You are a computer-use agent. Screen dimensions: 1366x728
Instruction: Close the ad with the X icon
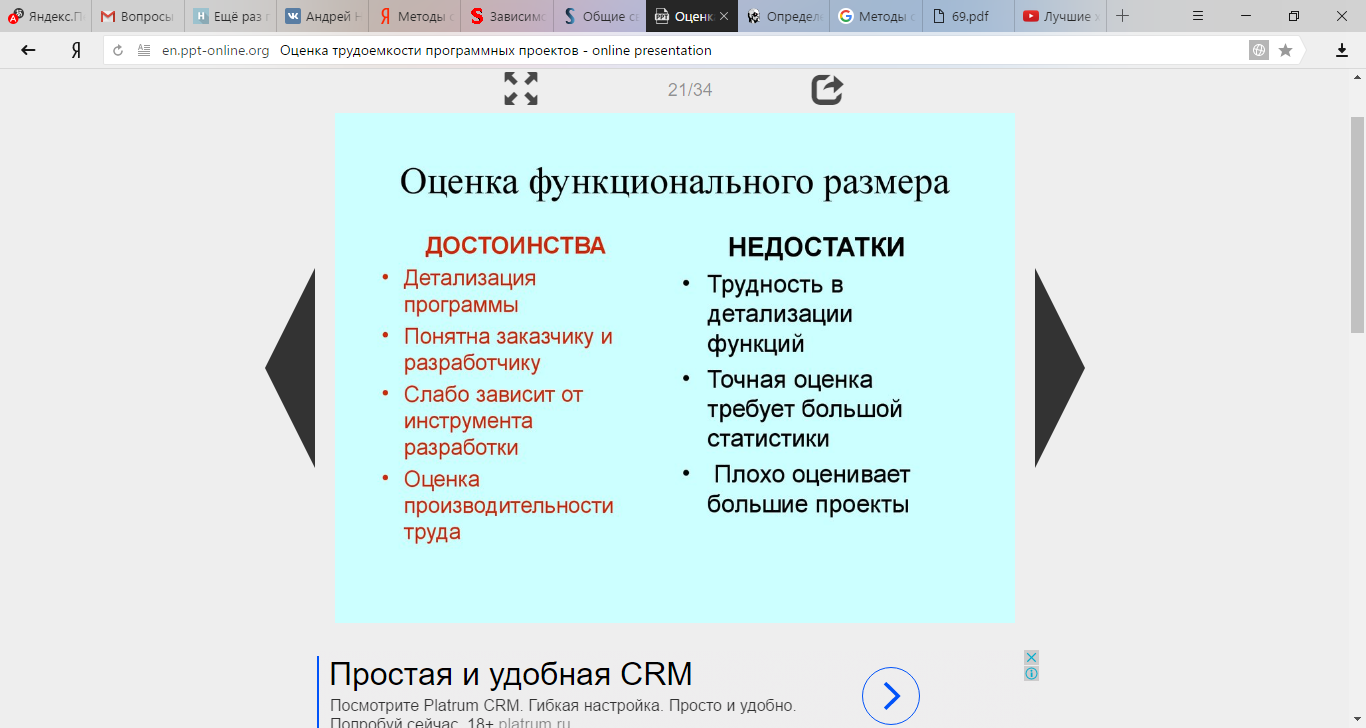coord(1031,657)
